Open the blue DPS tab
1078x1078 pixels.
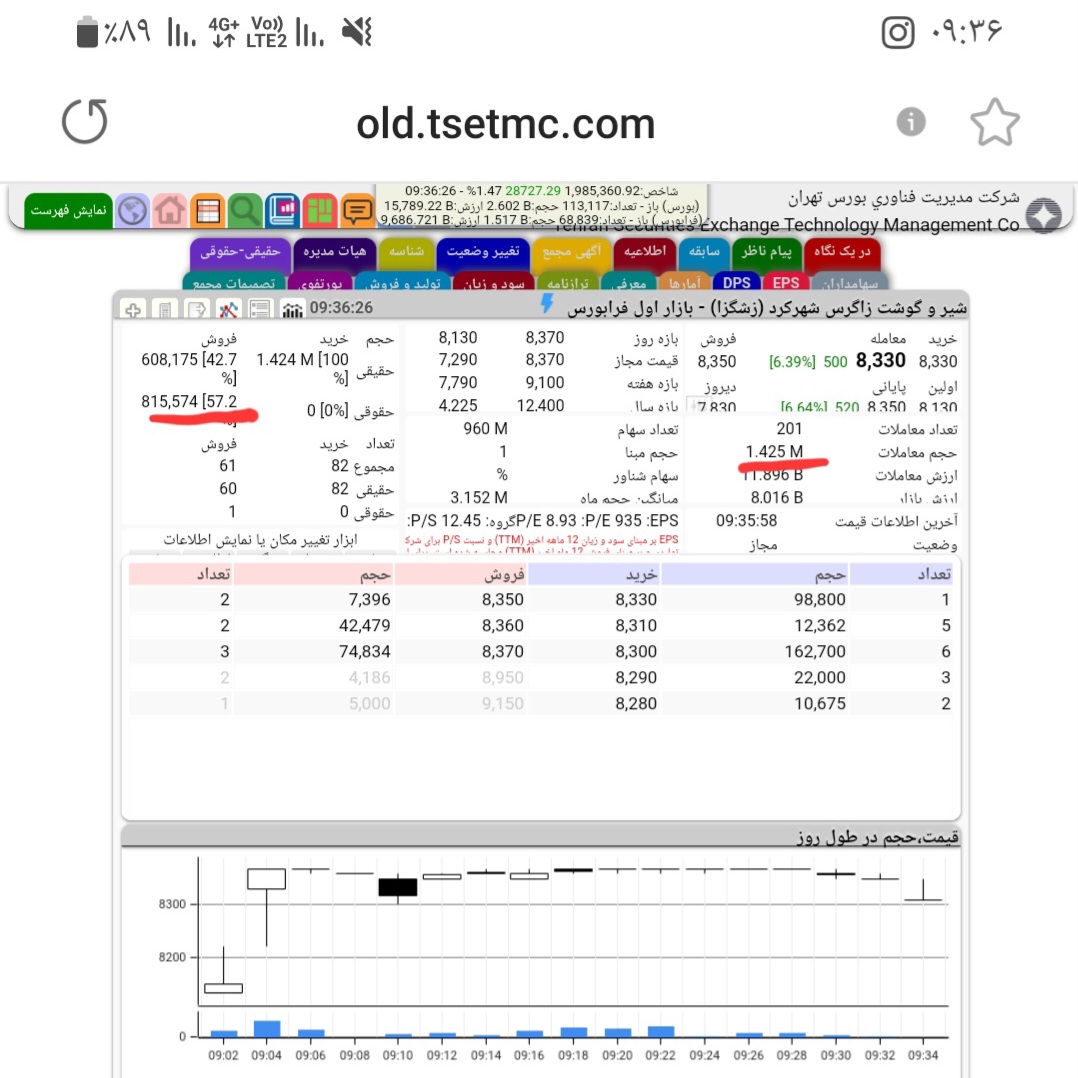tap(736, 282)
